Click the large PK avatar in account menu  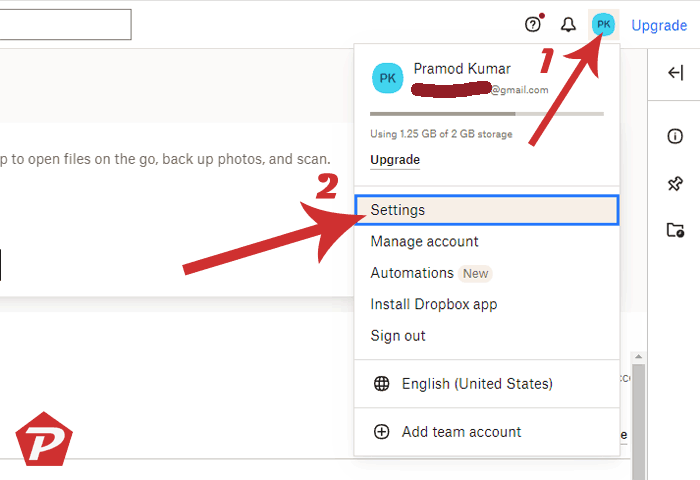click(387, 78)
